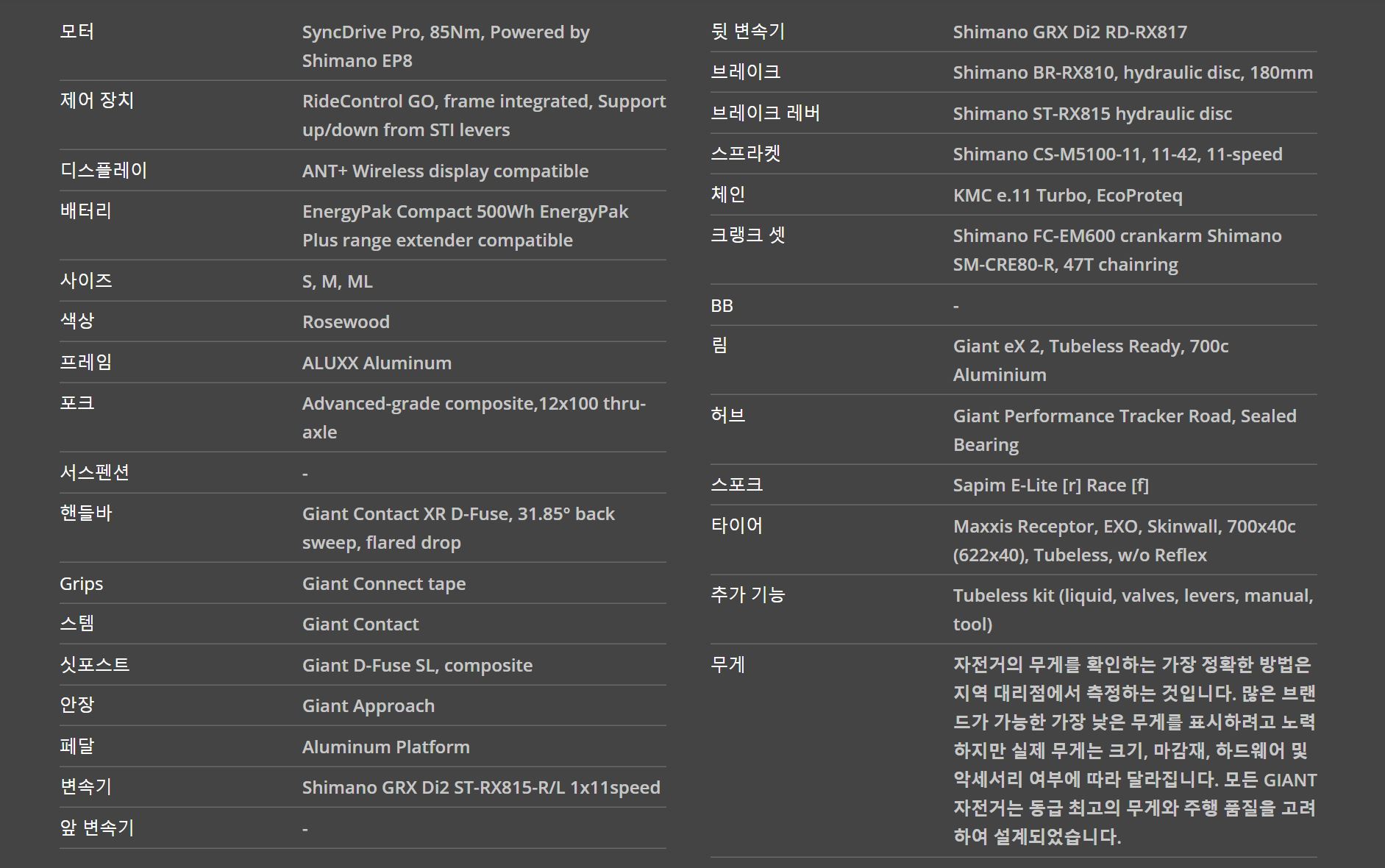Click the 'BB' label

(x=722, y=306)
